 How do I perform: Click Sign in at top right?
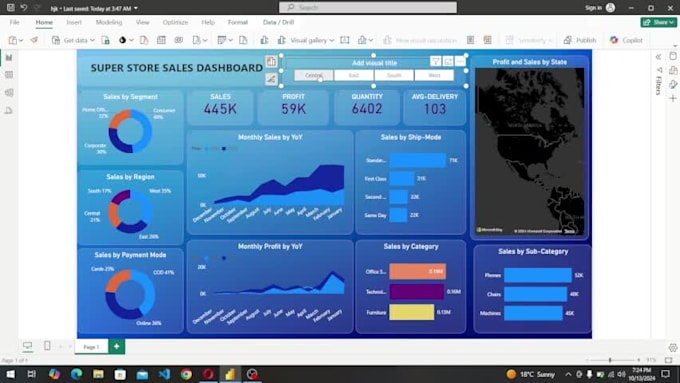click(x=593, y=8)
